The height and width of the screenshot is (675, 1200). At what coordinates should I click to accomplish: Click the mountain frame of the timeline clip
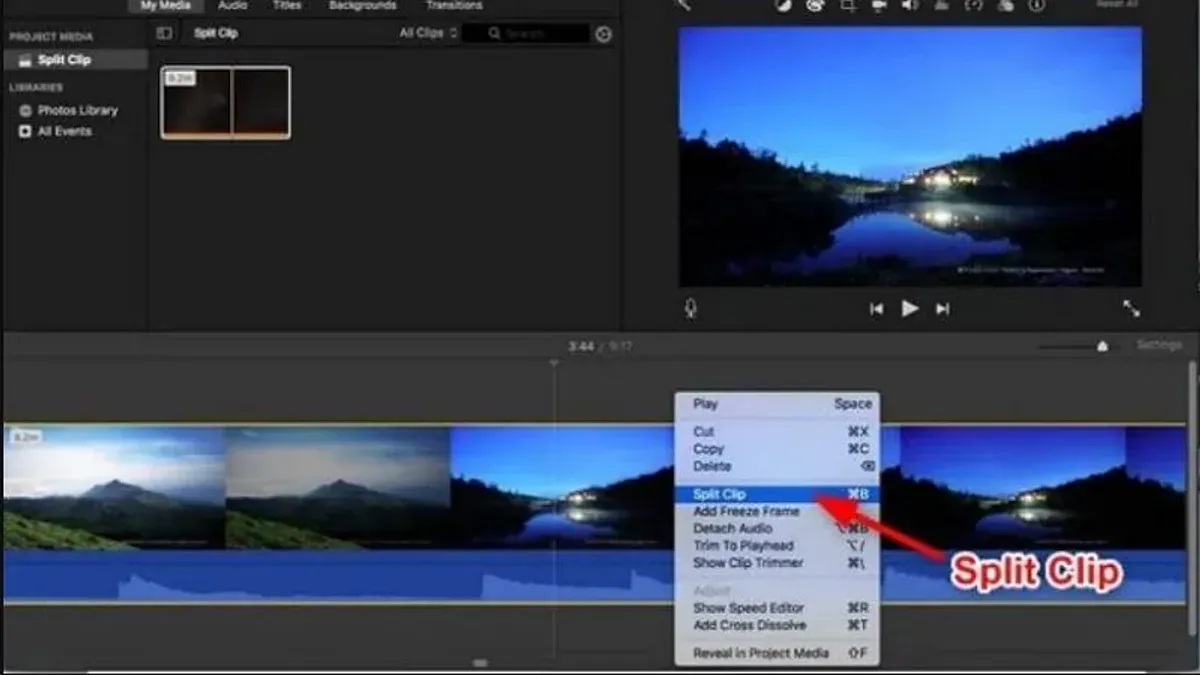click(x=113, y=488)
